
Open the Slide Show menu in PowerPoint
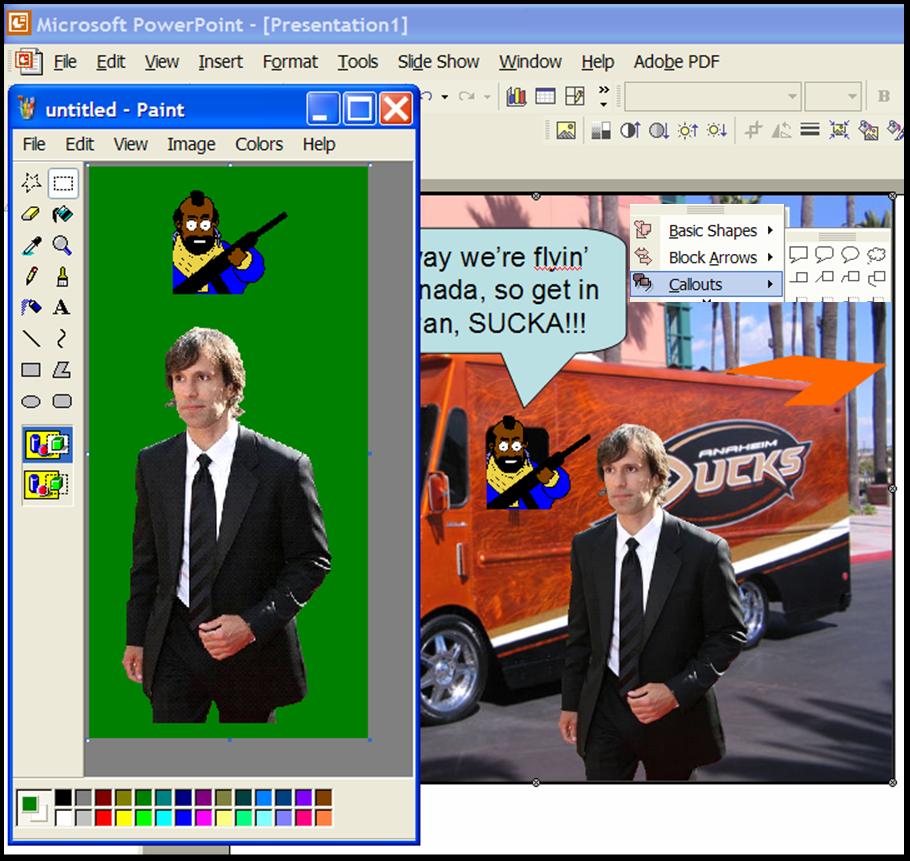[438, 62]
